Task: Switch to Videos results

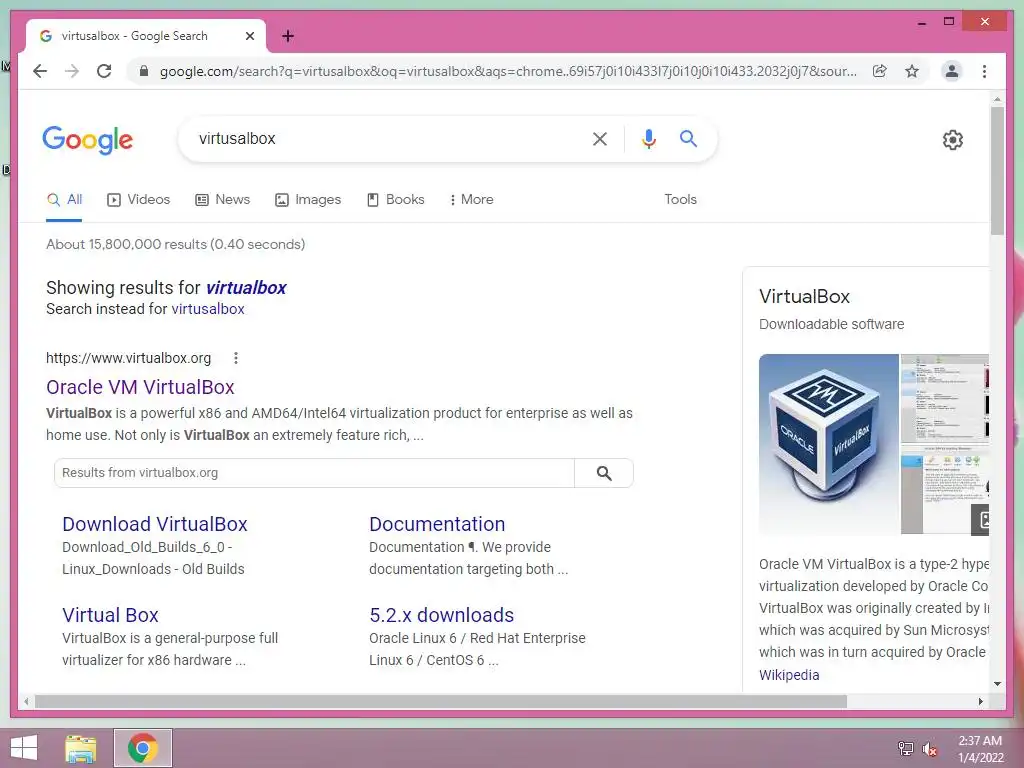Action: (x=138, y=200)
